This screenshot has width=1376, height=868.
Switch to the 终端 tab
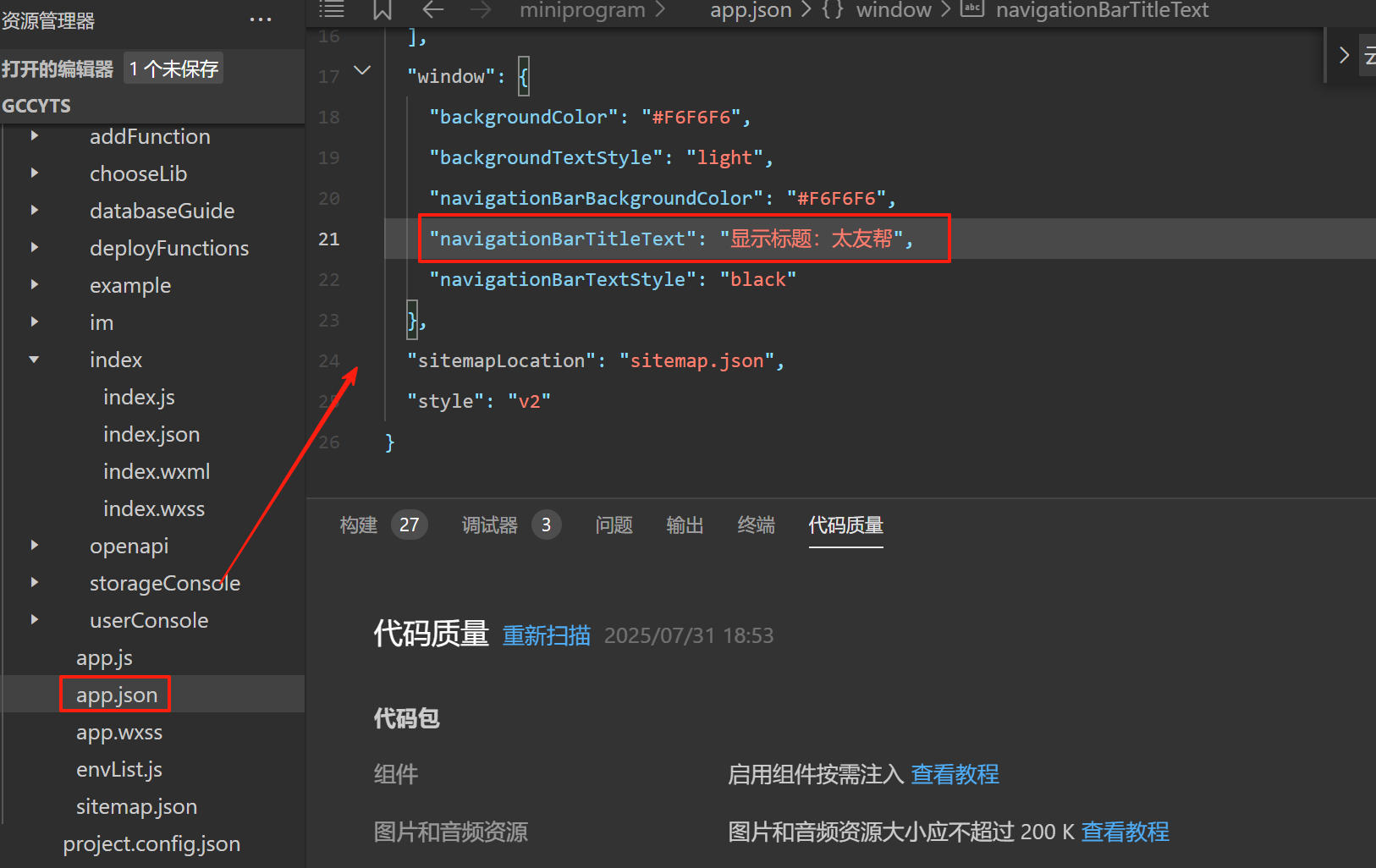coord(756,525)
